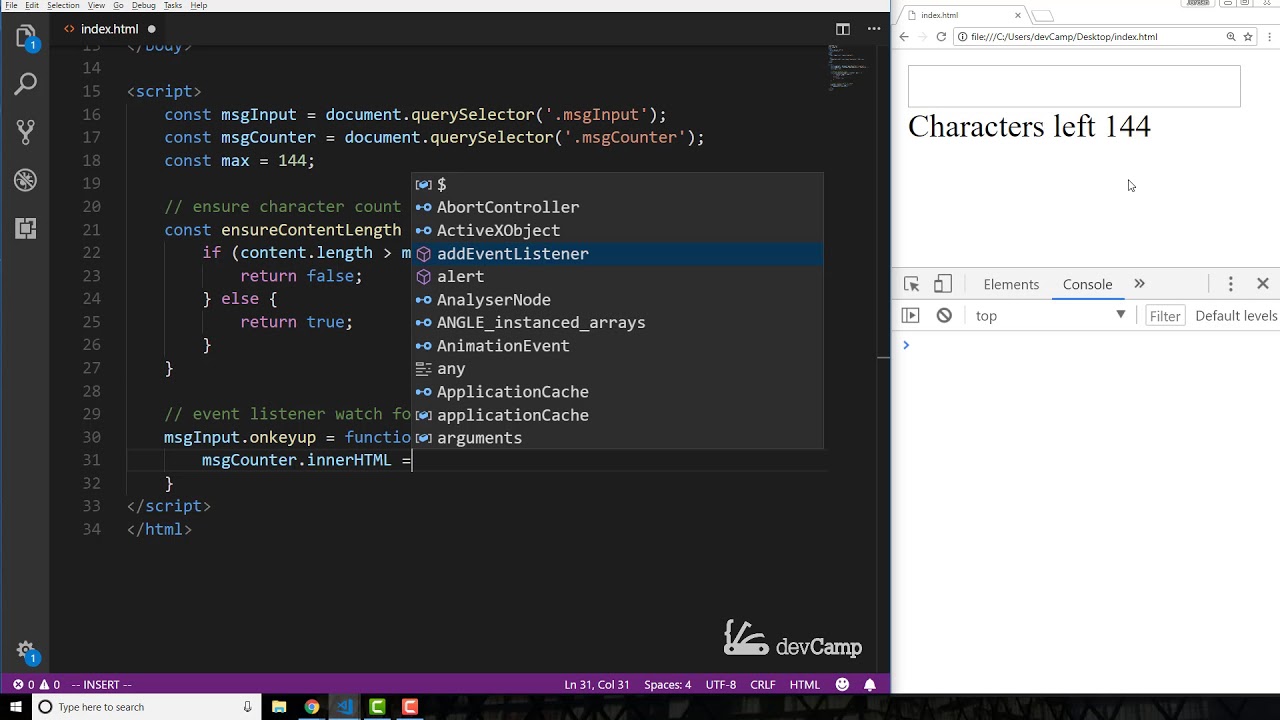Image resolution: width=1280 pixels, height=720 pixels.
Task: Change language mode via HTML in status bar
Action: coord(805,685)
